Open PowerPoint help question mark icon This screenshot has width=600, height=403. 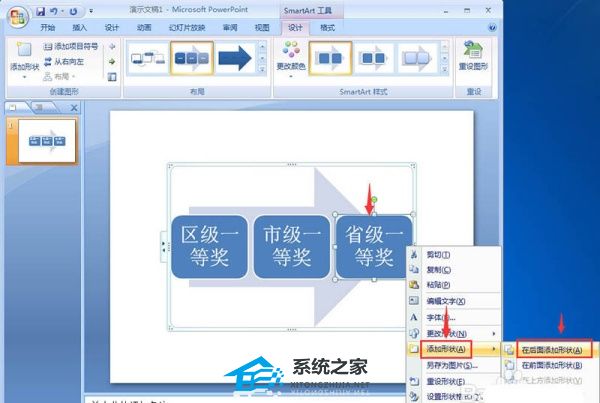[x=492, y=28]
